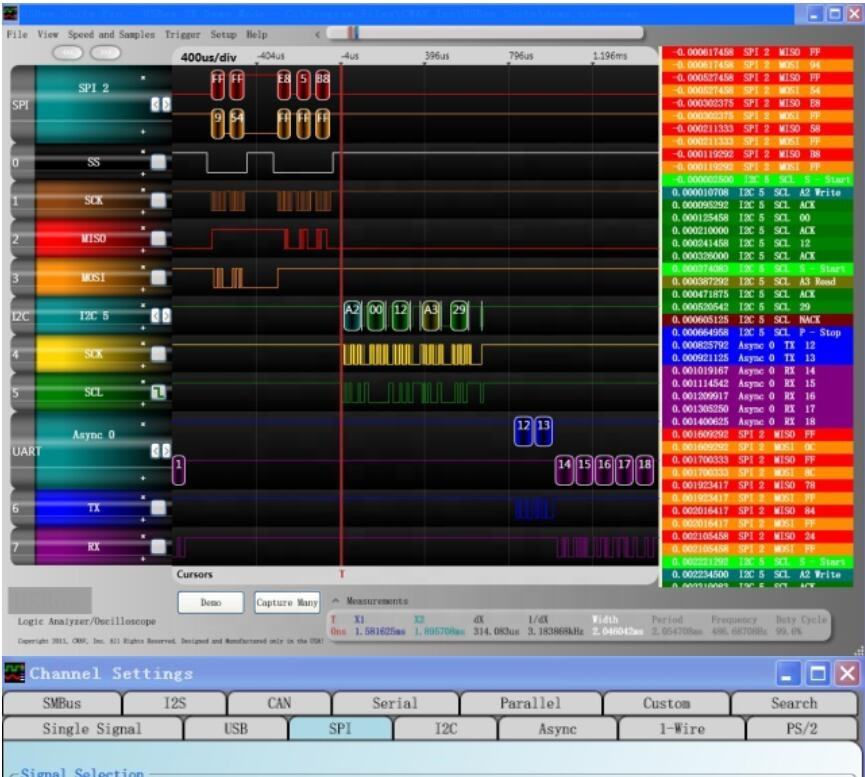Toggle the RX channel trigger box
Screen dimensions: 865x777
[x=157, y=546]
